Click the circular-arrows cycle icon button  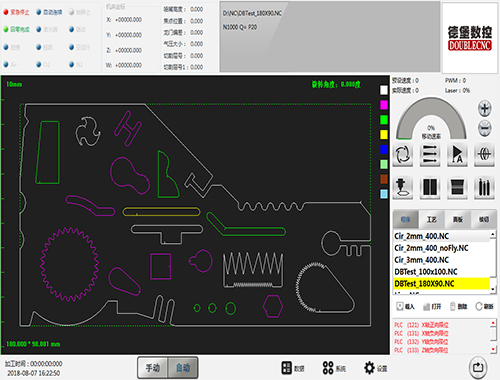[x=403, y=155]
